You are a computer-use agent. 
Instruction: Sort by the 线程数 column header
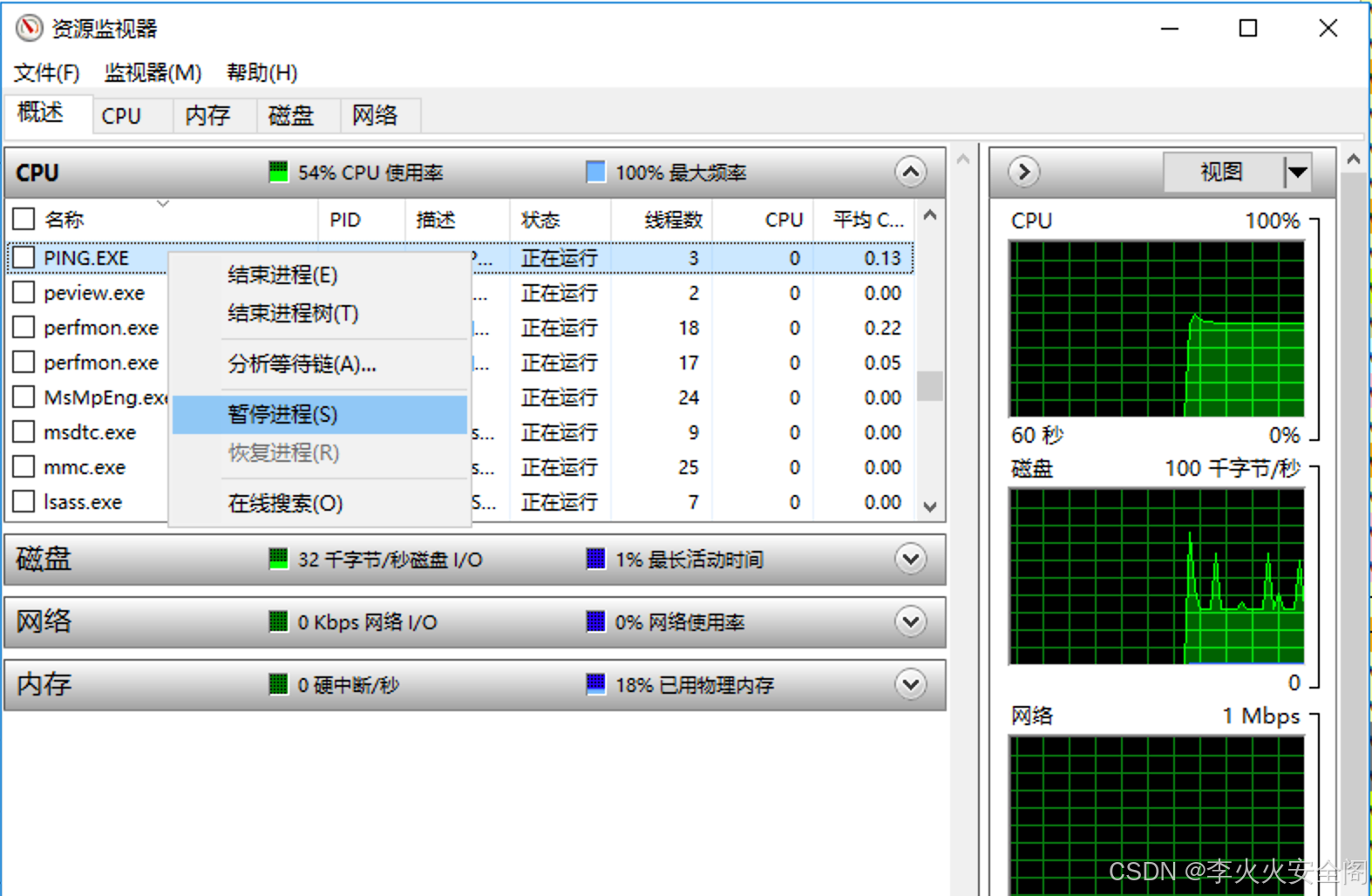click(x=662, y=220)
